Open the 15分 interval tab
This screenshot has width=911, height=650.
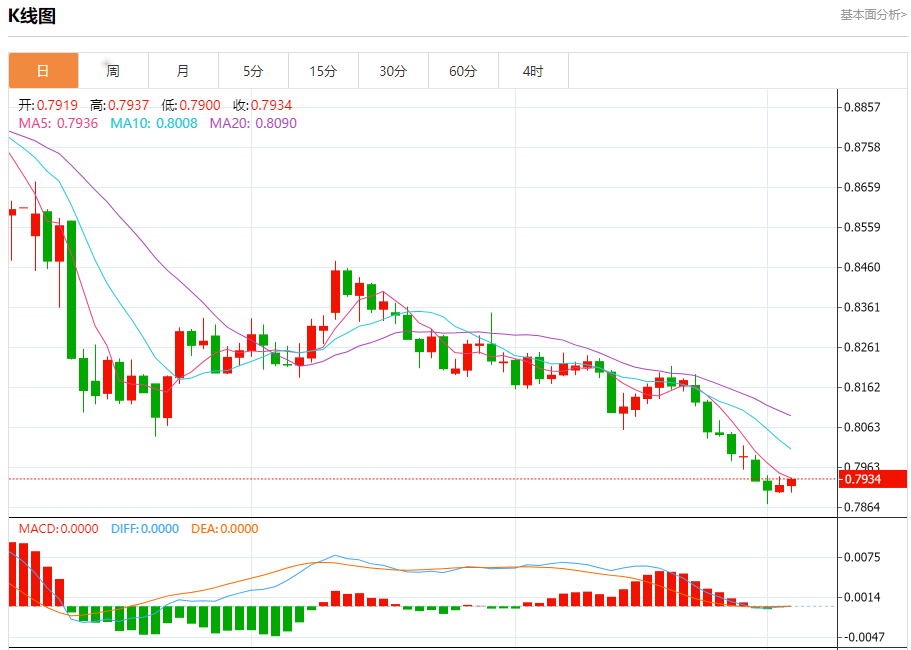(x=324, y=71)
